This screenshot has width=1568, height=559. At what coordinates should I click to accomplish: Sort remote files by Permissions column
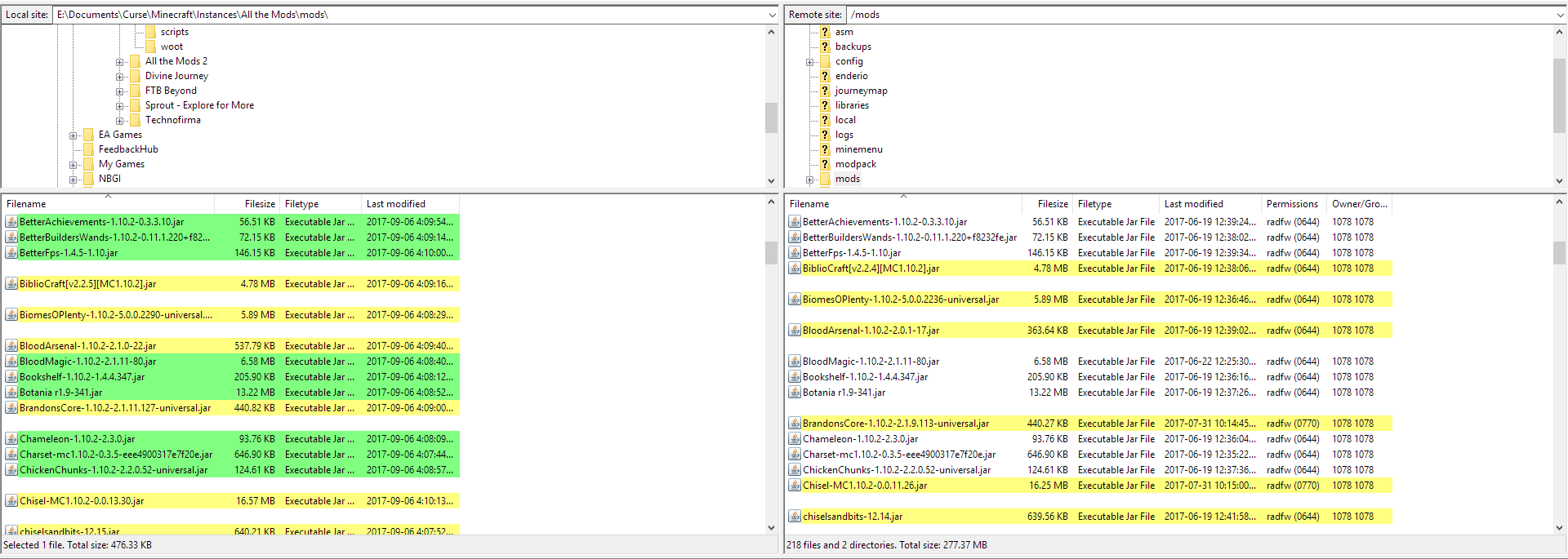click(1291, 204)
